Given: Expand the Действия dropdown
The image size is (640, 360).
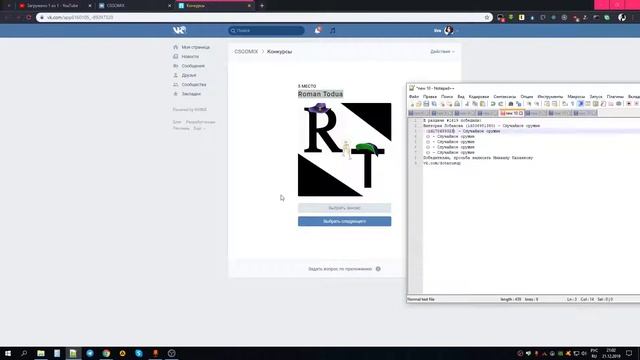Looking at the screenshot, I should [442, 51].
